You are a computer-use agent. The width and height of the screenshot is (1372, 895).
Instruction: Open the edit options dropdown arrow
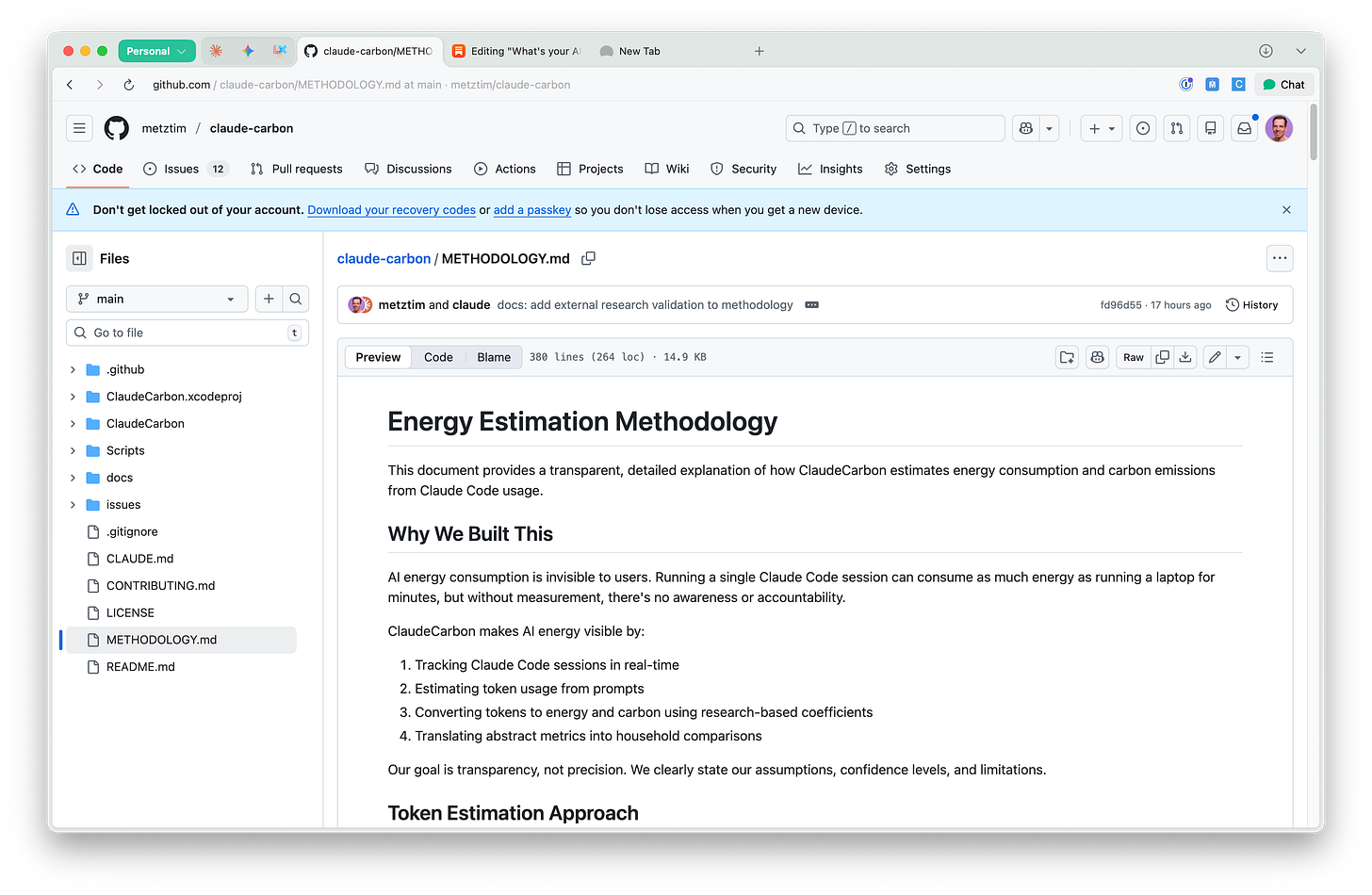click(x=1237, y=357)
